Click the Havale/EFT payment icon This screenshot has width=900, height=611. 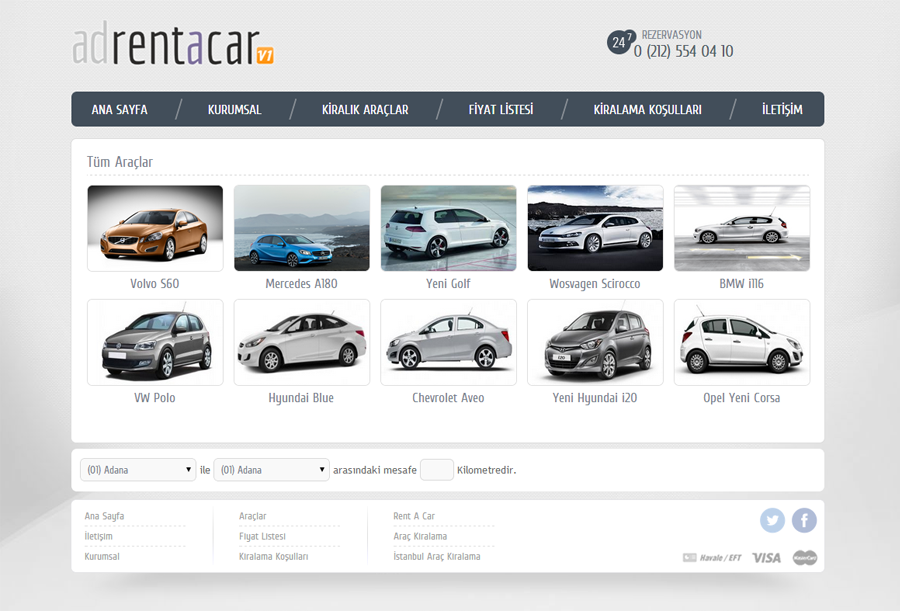712,558
